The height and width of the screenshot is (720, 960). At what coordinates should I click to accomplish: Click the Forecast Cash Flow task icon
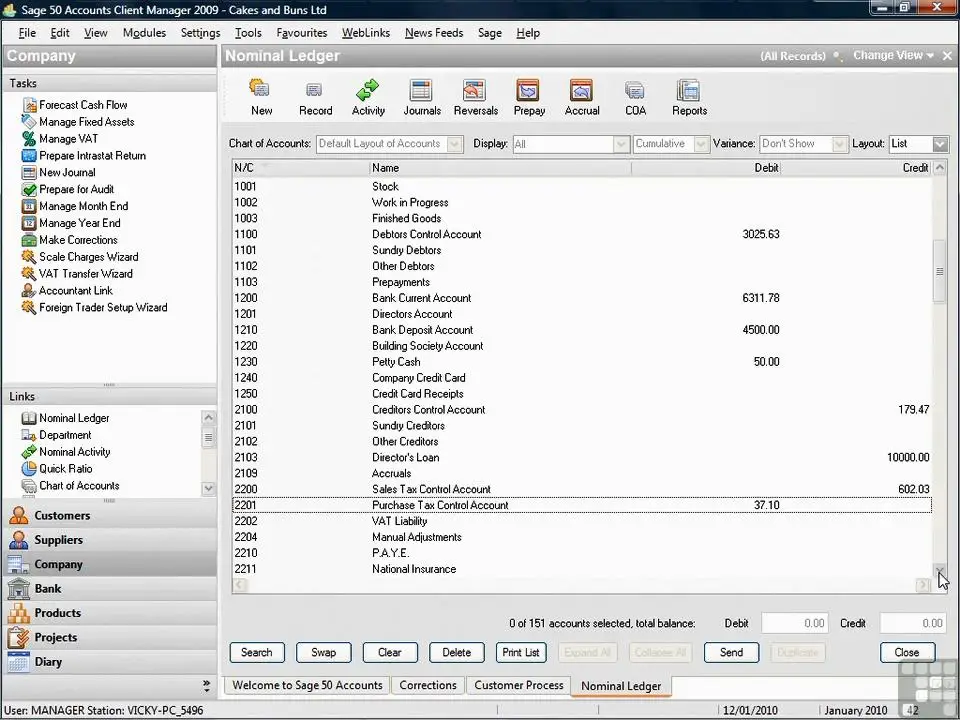tap(29, 105)
